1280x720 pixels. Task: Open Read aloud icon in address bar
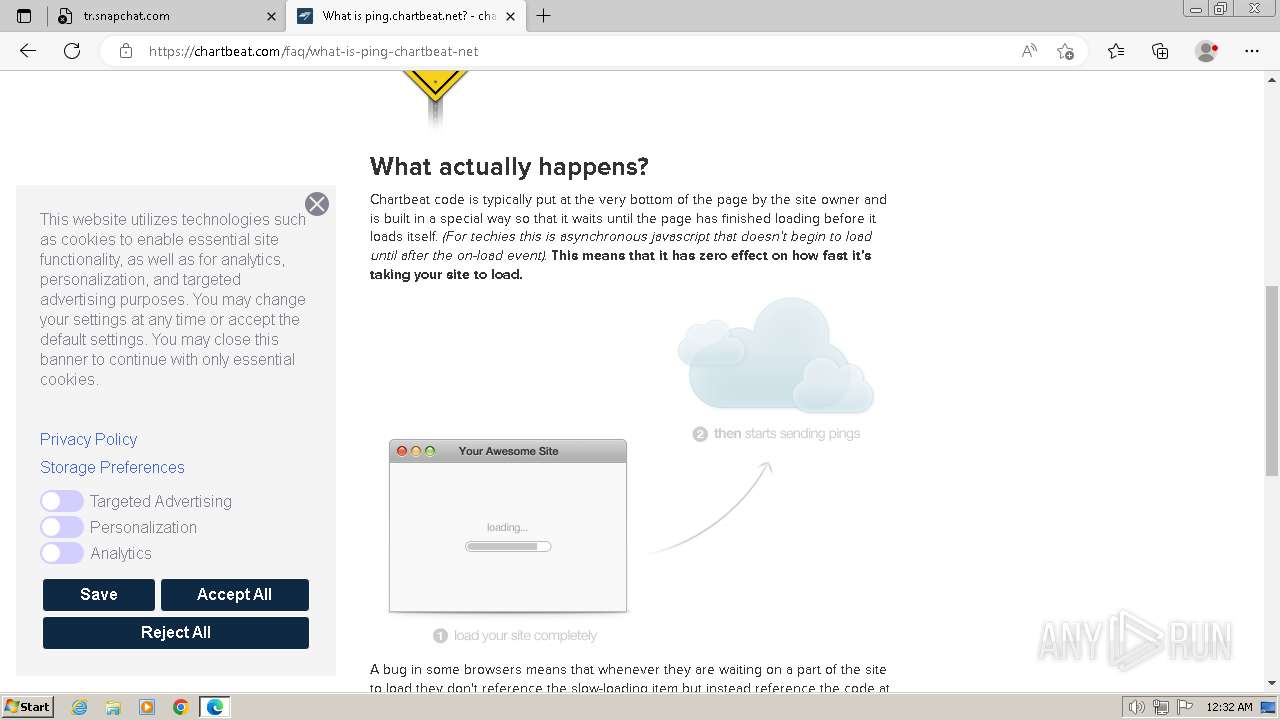[x=1029, y=51]
